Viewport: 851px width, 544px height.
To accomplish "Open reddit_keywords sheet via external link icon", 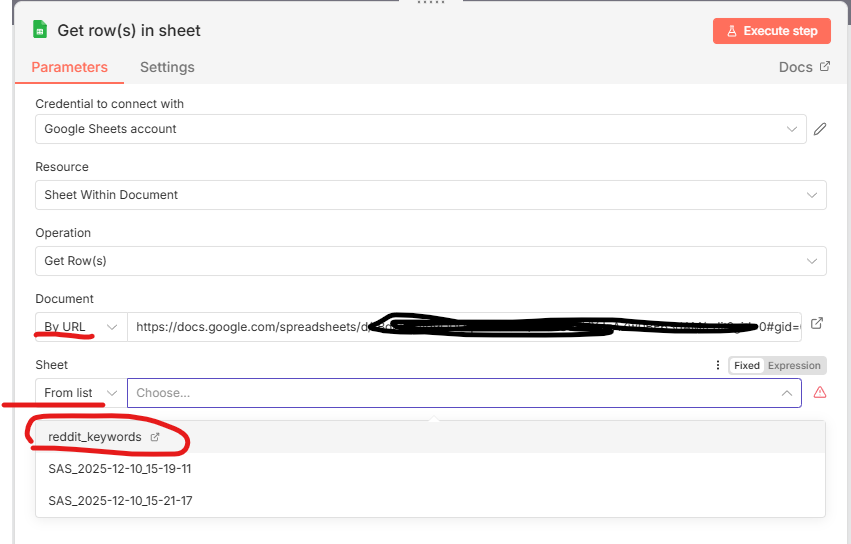I will pos(155,437).
